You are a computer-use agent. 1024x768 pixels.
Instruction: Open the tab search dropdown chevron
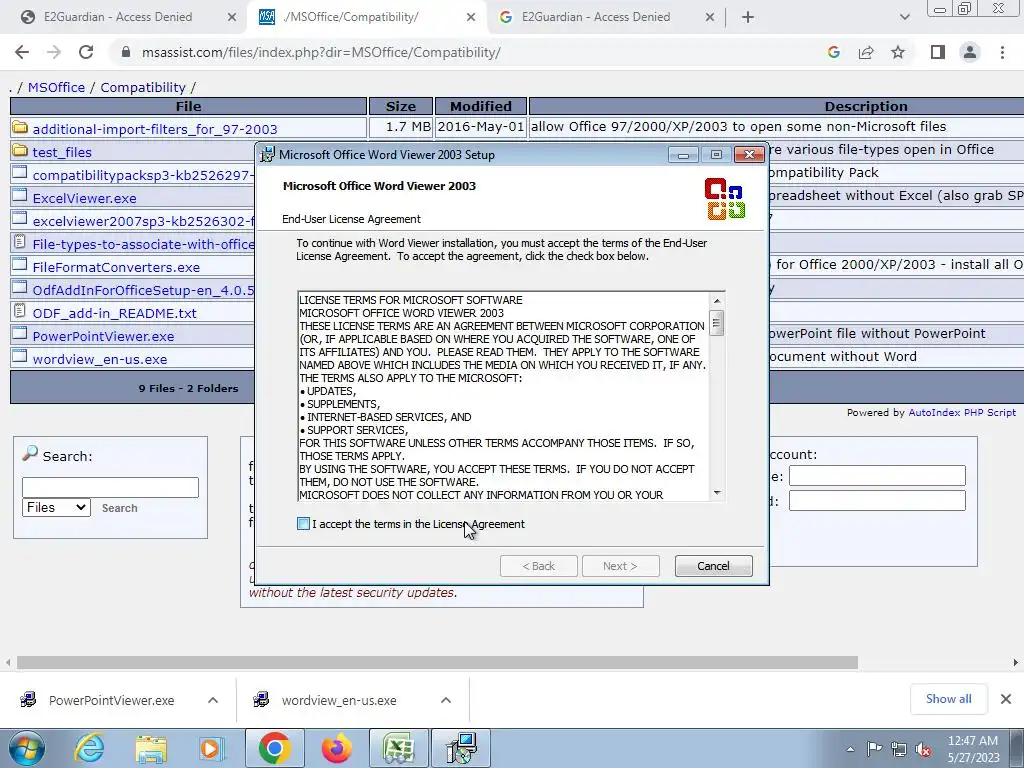coord(904,18)
